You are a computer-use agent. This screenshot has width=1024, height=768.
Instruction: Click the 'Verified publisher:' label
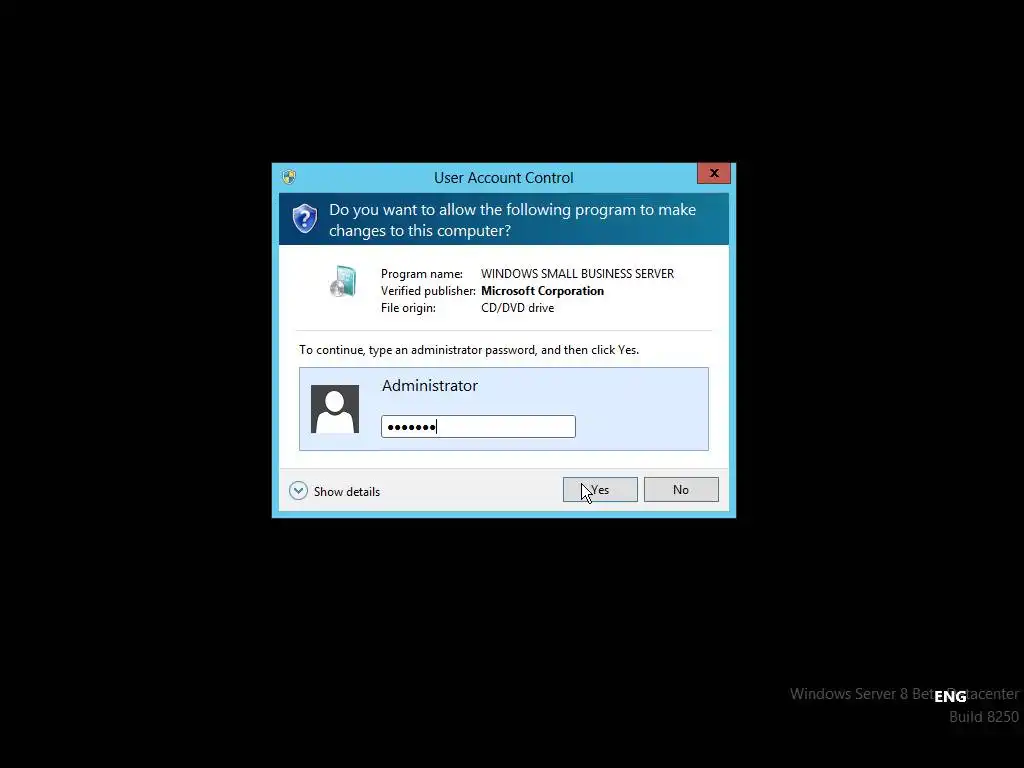(428, 291)
